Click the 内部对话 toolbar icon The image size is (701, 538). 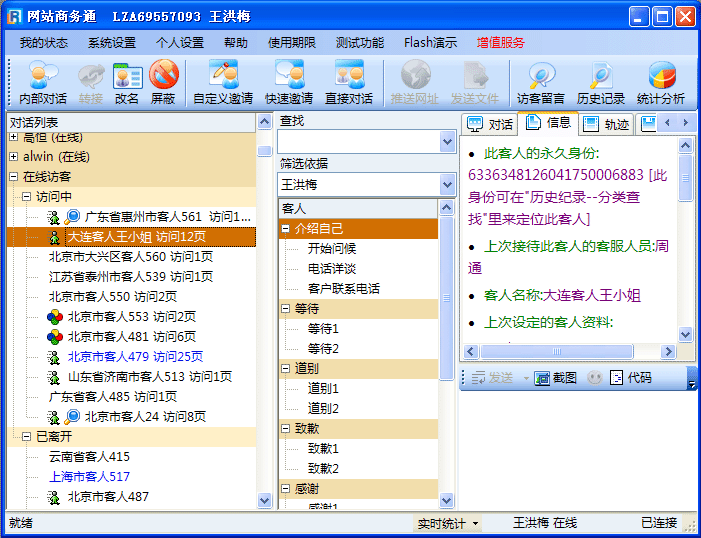[x=43, y=82]
